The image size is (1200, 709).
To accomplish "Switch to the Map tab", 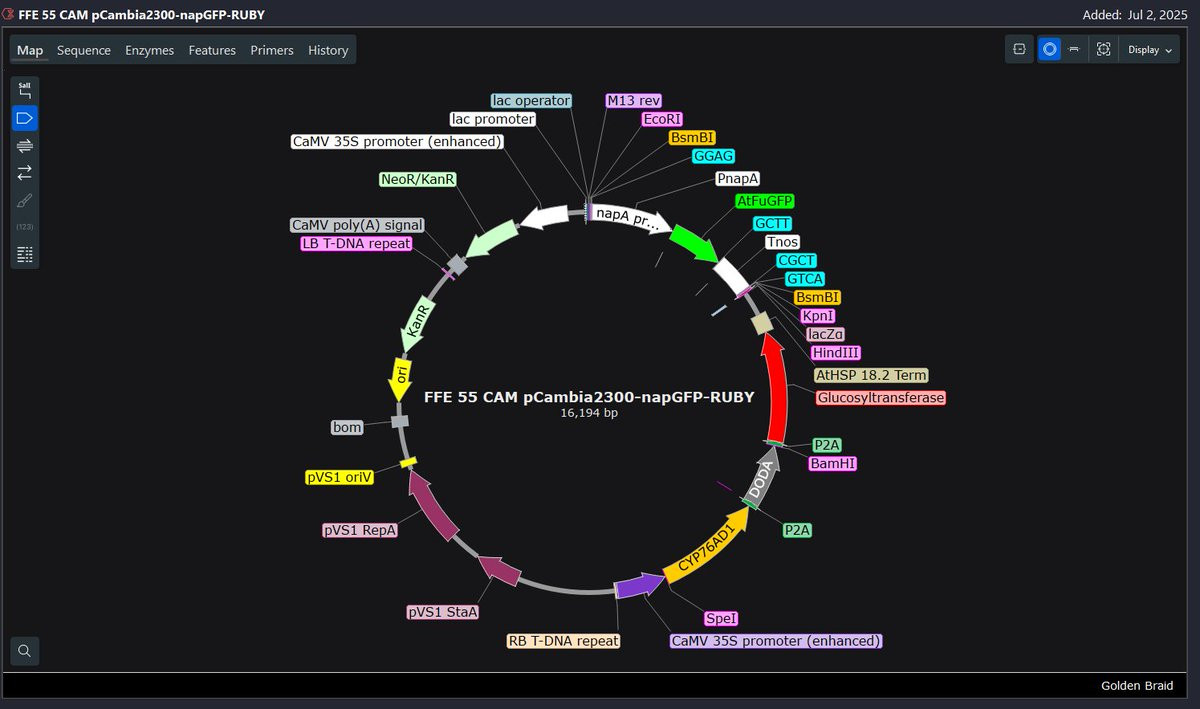I will click(x=30, y=50).
